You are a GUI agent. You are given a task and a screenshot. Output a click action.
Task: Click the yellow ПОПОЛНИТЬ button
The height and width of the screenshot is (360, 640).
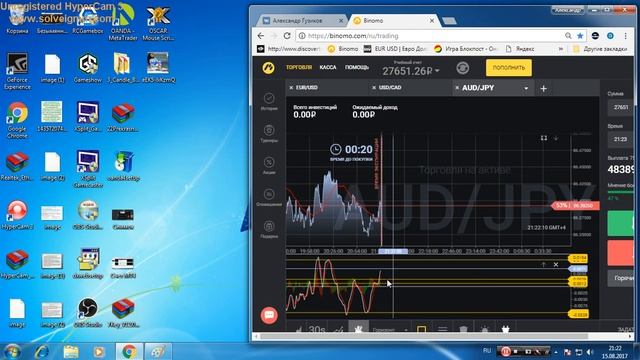coord(509,68)
